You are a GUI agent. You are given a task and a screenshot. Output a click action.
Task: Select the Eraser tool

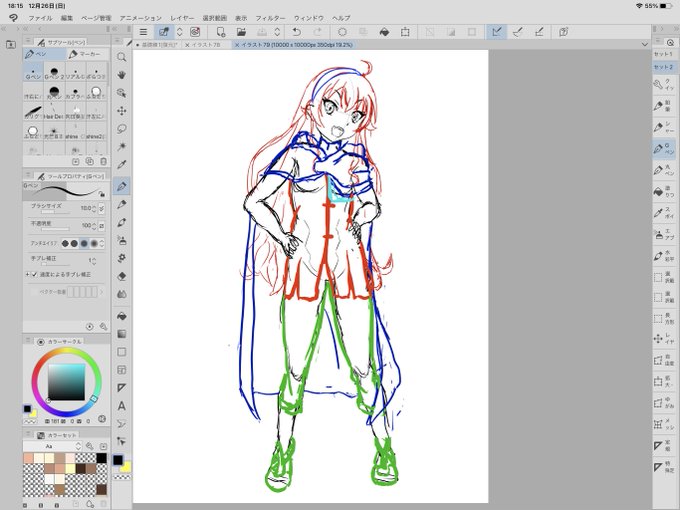[122, 276]
